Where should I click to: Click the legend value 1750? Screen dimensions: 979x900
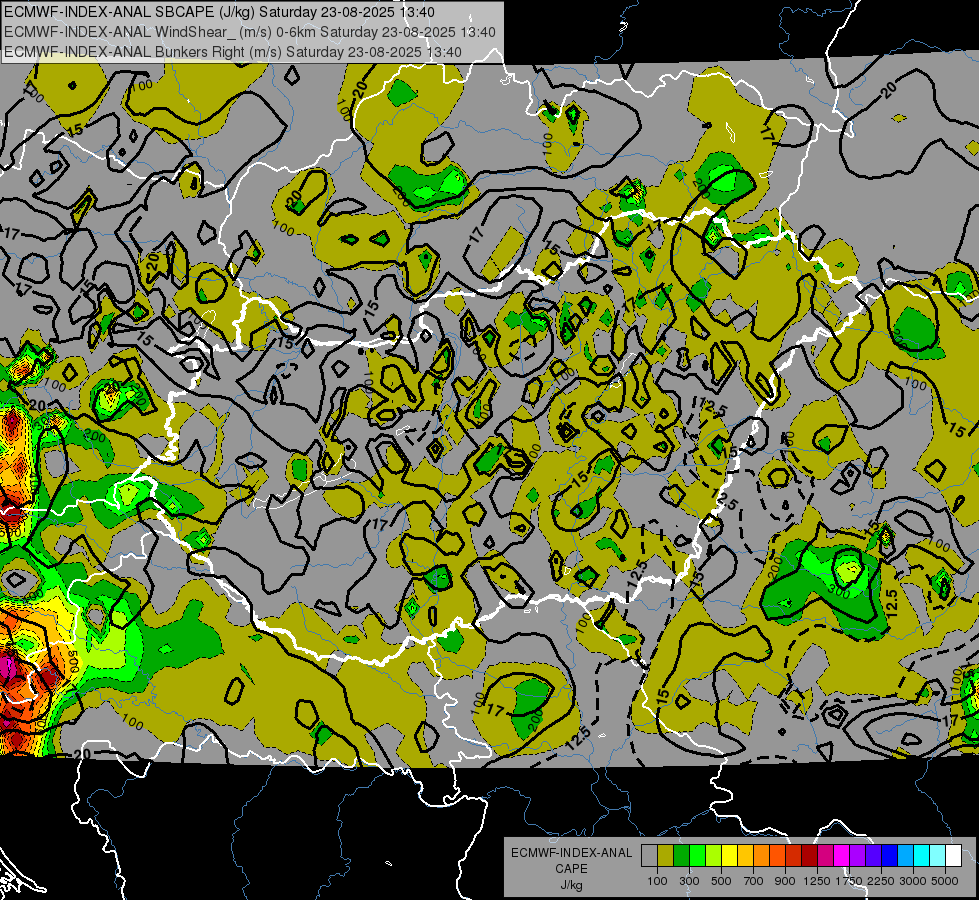pos(849,881)
